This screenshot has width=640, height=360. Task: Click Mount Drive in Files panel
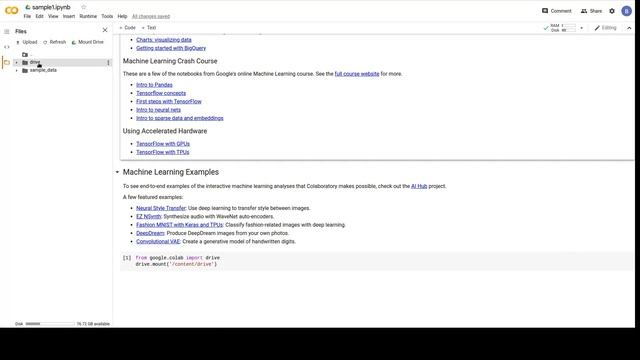(x=87, y=42)
